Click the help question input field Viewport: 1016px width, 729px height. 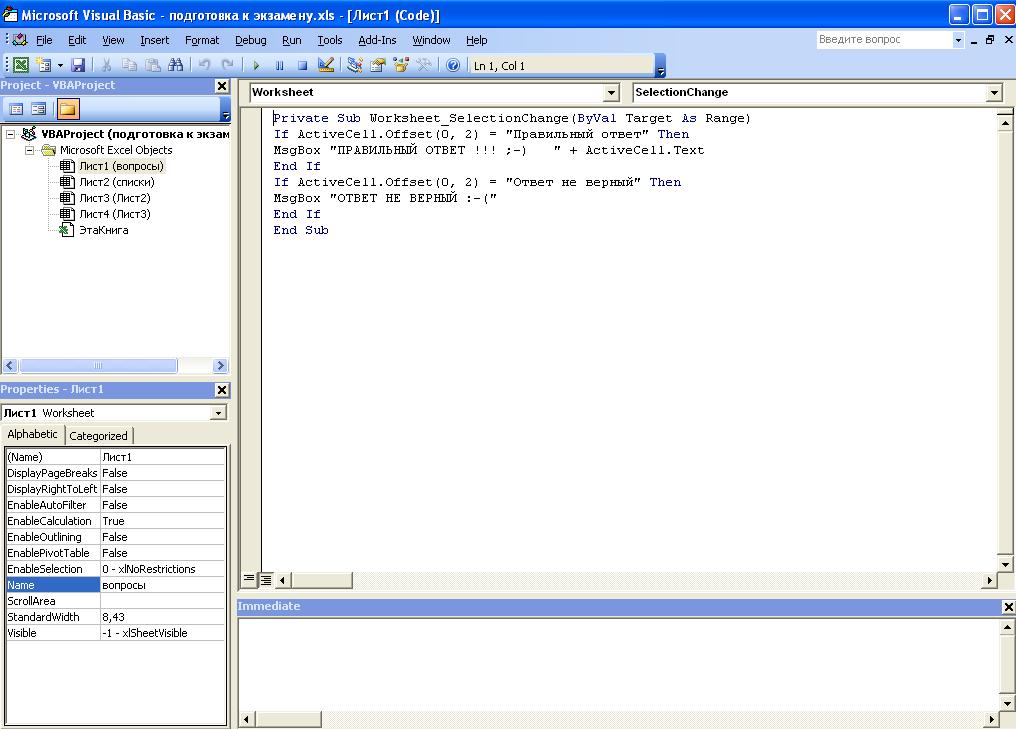click(882, 40)
